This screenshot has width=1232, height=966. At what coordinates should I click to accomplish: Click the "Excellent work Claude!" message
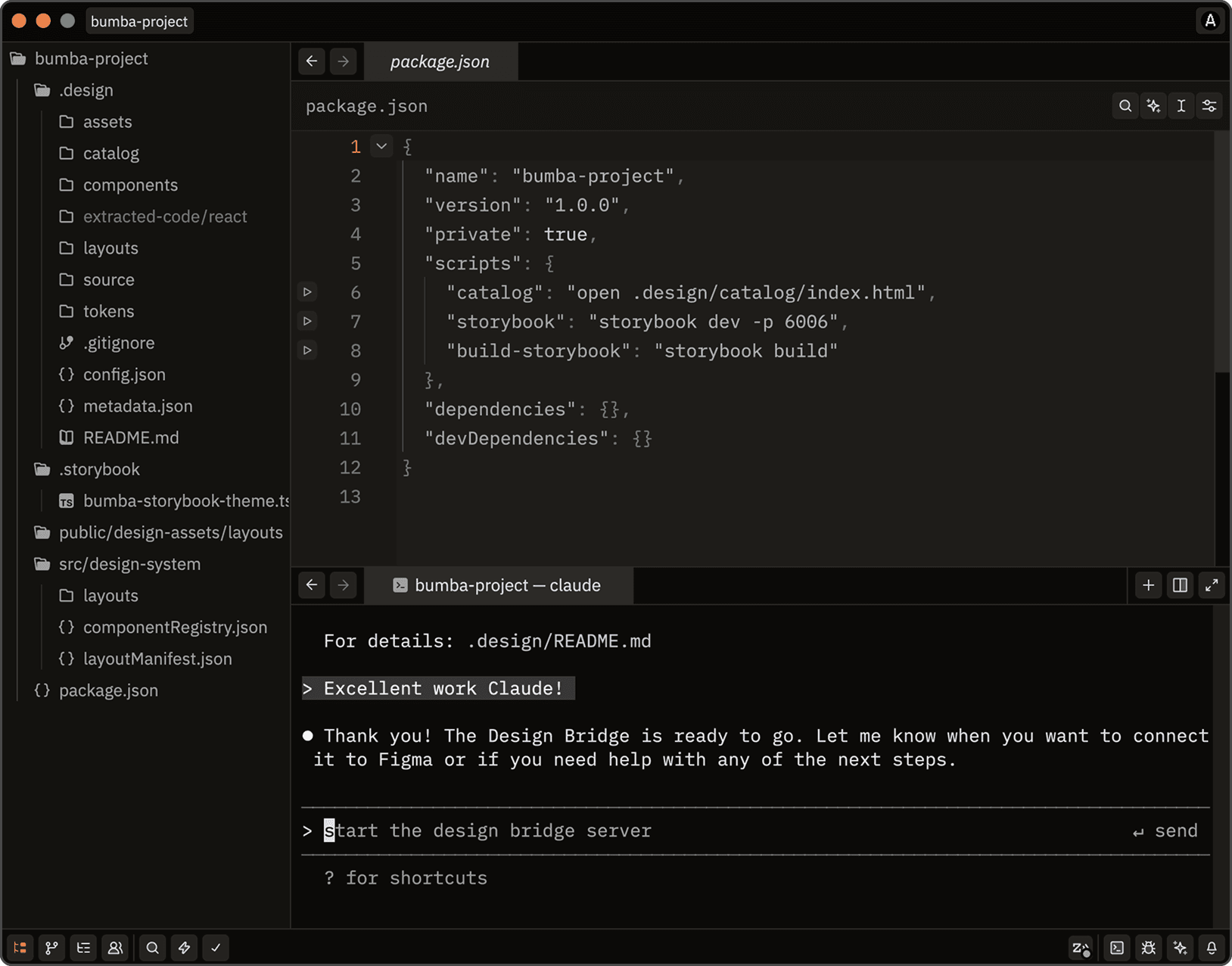point(439,688)
